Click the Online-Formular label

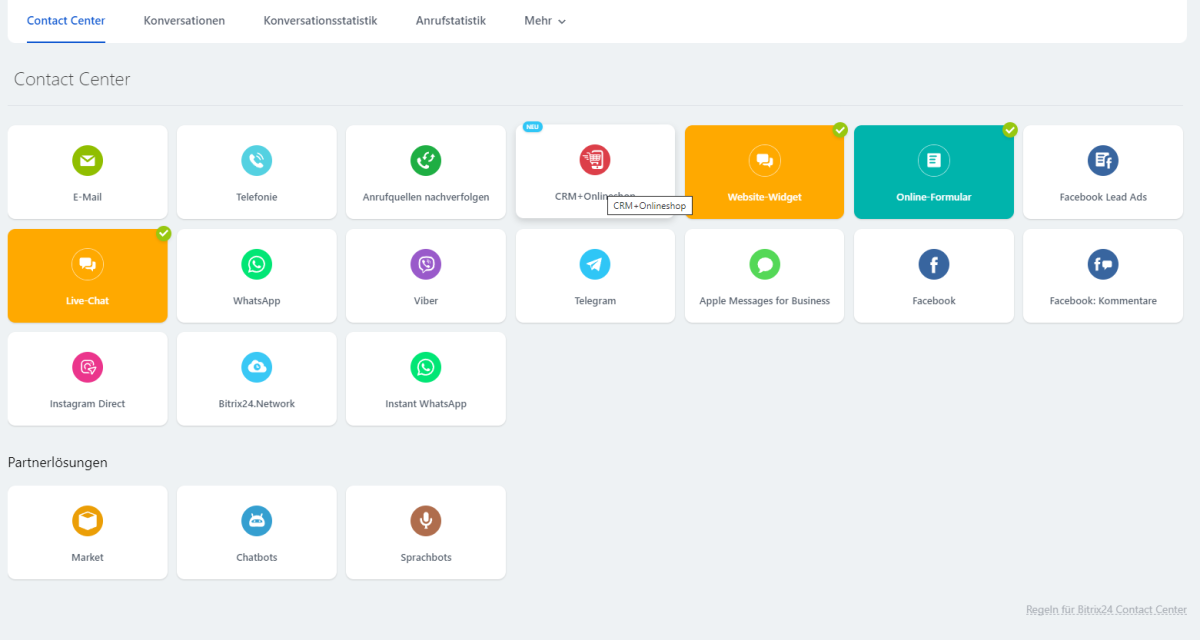point(934,197)
